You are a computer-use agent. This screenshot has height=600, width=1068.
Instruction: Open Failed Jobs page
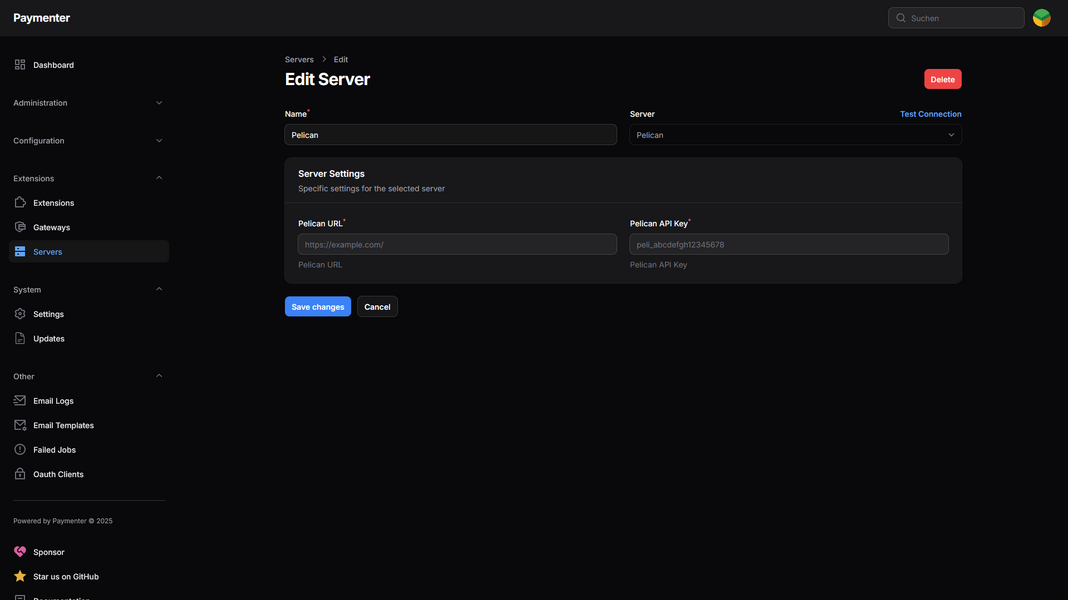click(89, 449)
